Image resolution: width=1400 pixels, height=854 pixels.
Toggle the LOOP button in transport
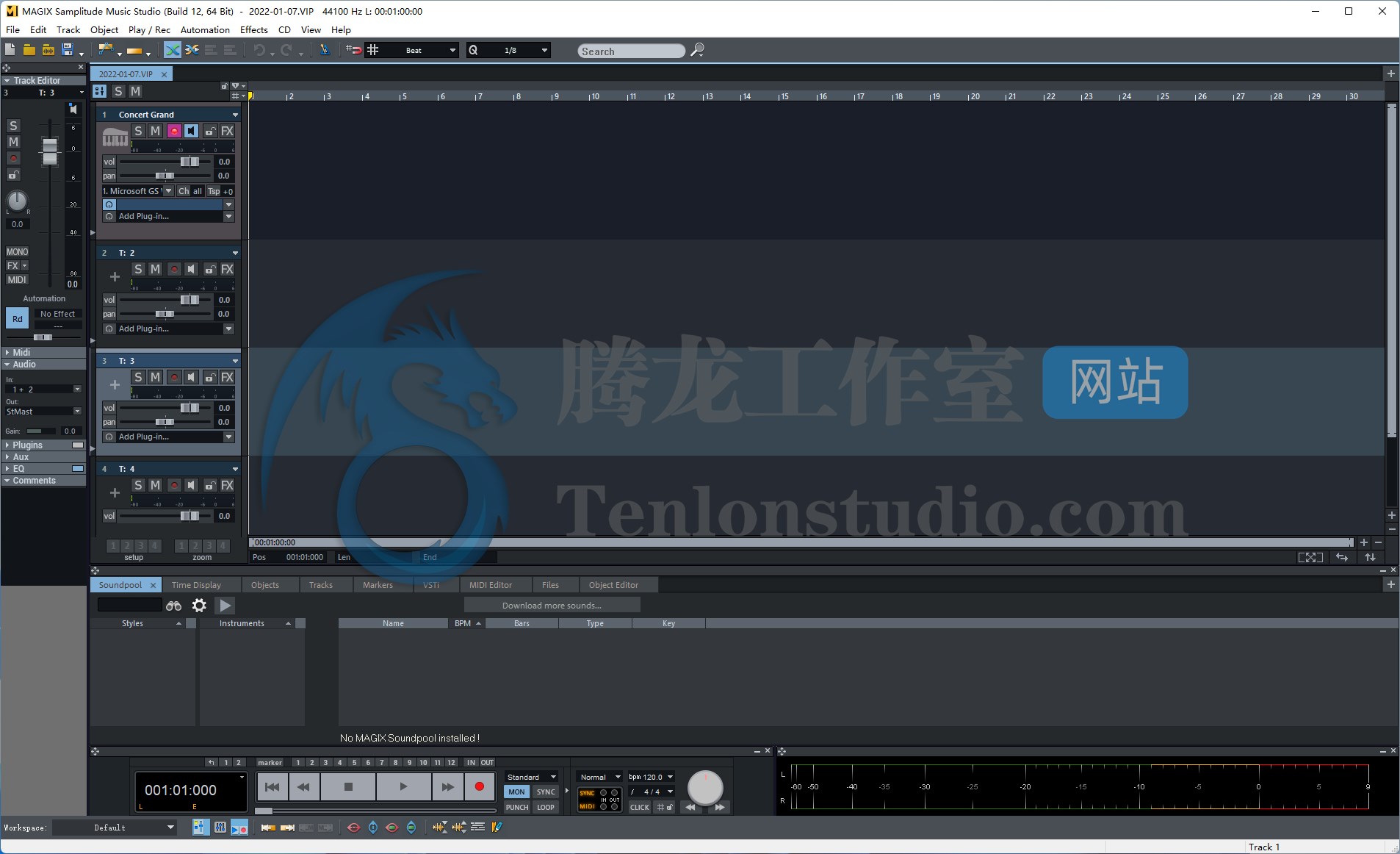546,807
